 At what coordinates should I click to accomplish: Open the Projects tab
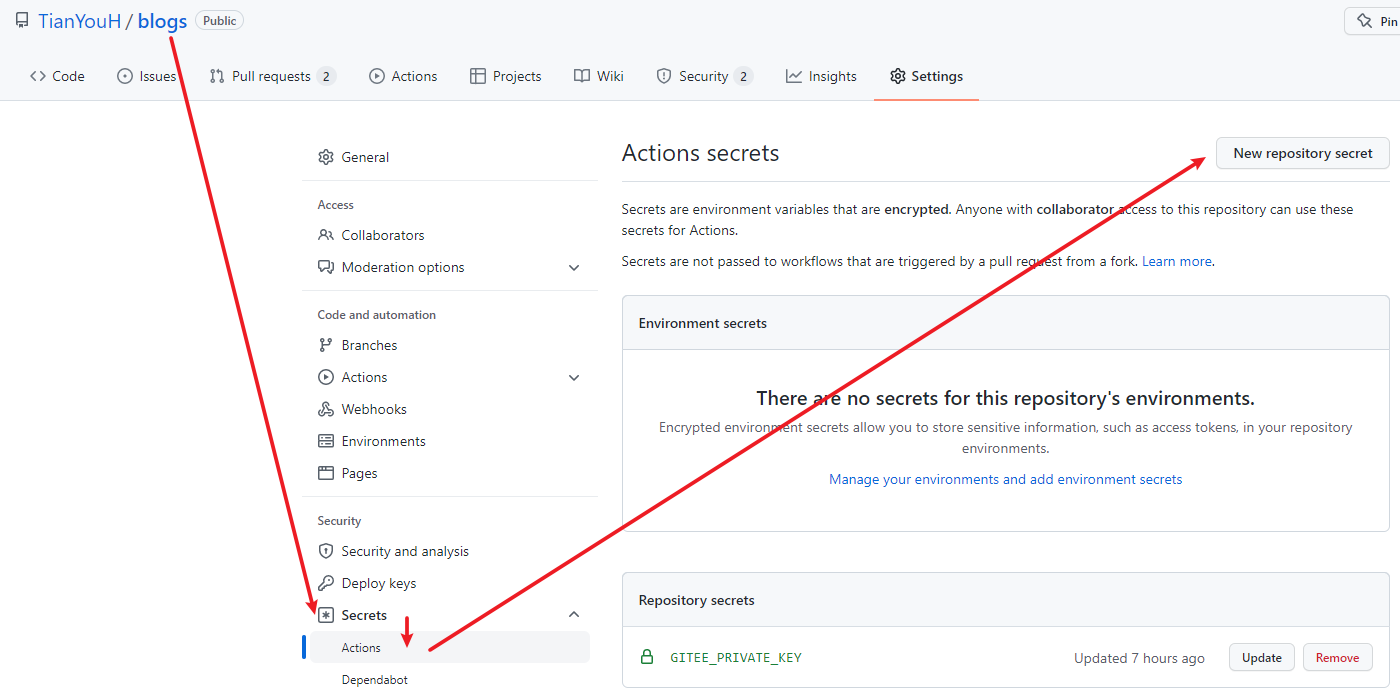coord(506,76)
